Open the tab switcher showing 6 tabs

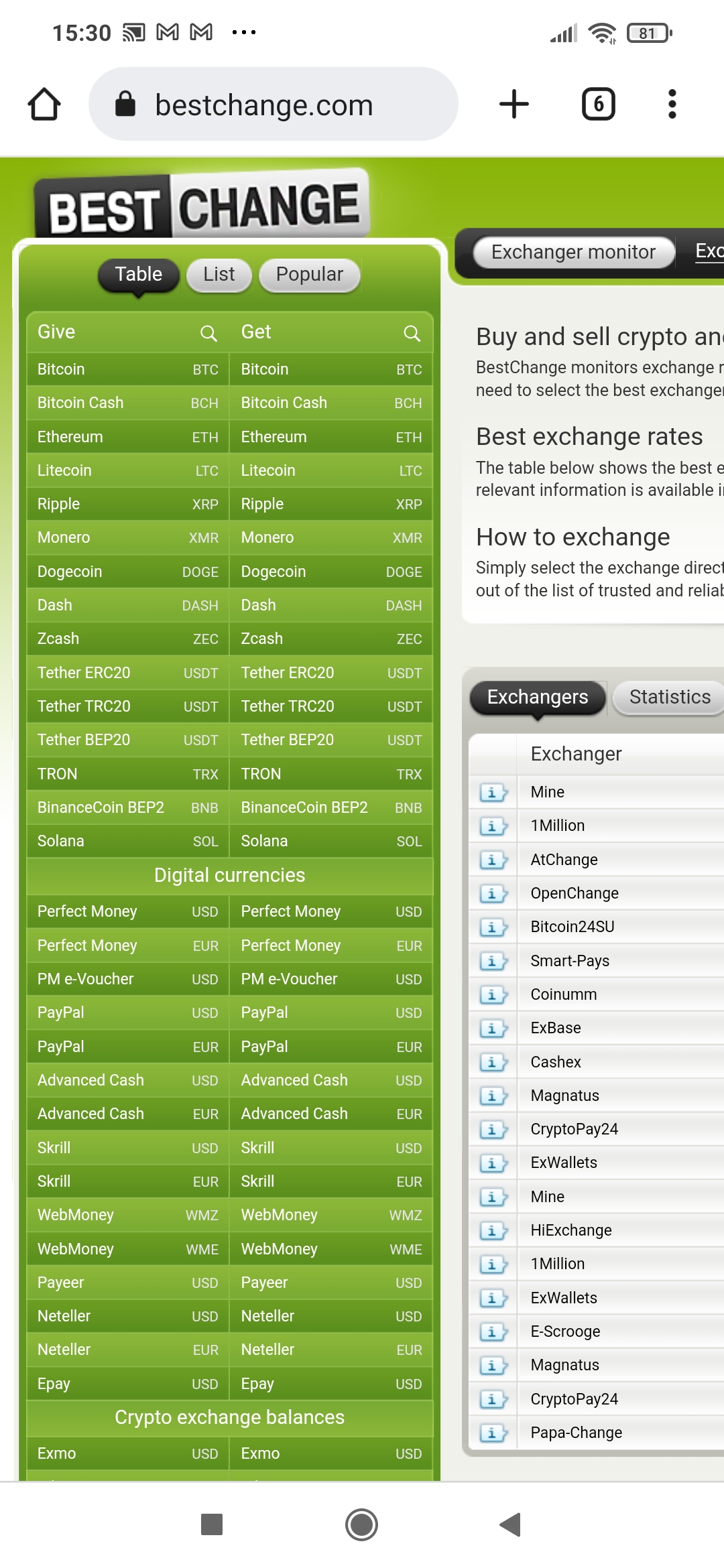click(x=598, y=105)
